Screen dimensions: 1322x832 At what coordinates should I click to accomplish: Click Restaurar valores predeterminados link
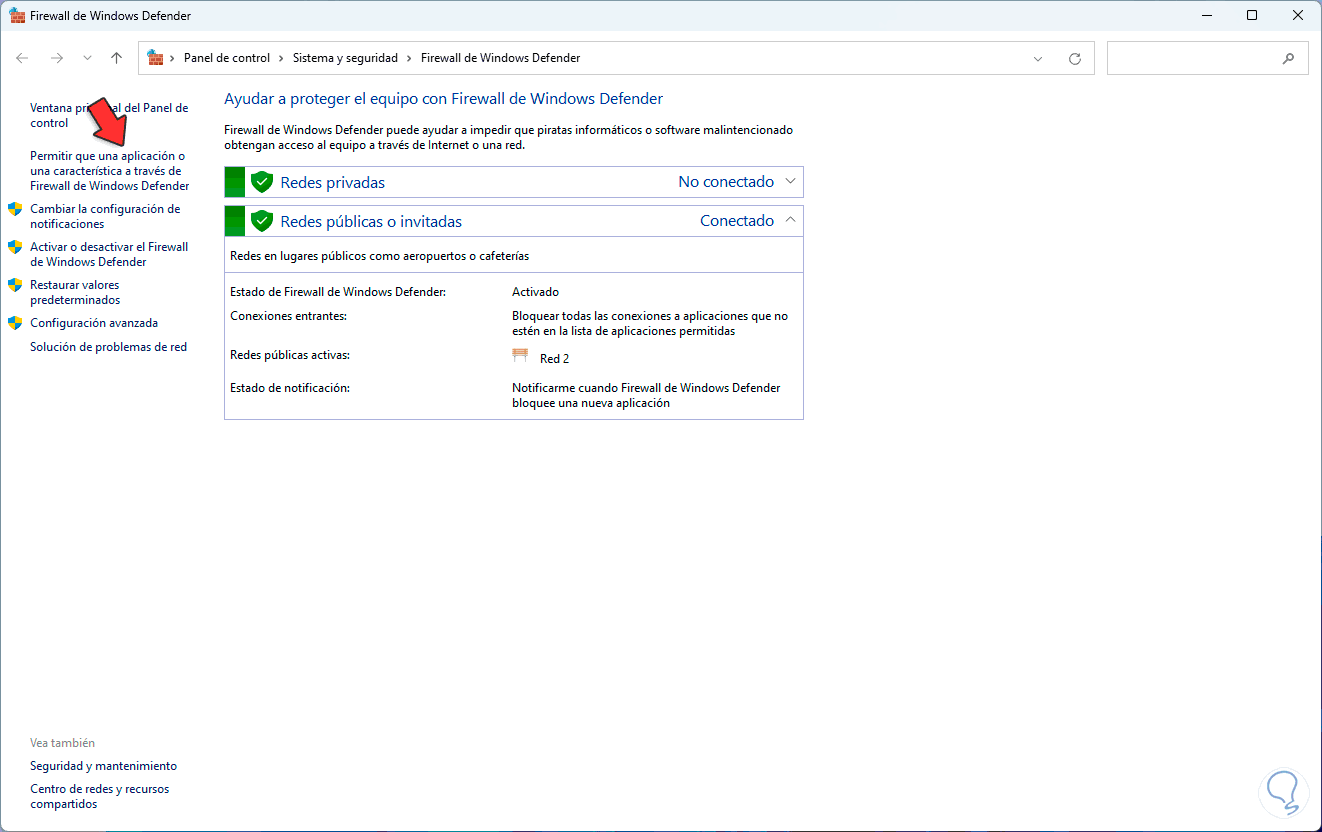tap(75, 292)
